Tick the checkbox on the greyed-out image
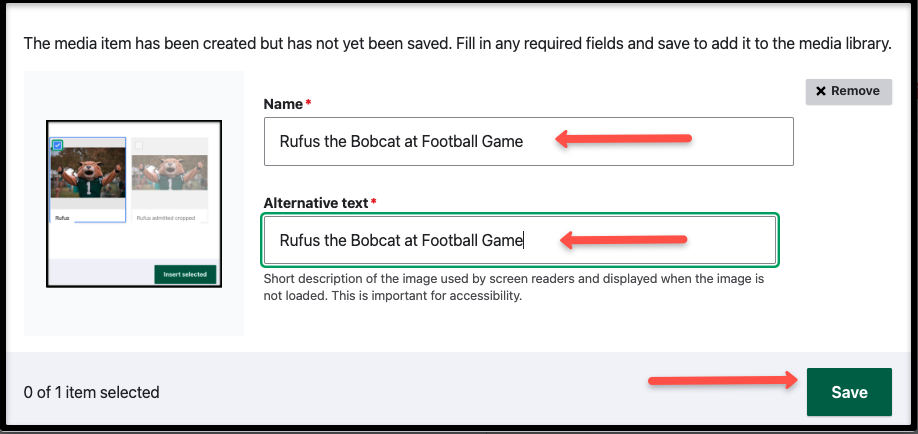918x434 pixels. [138, 146]
